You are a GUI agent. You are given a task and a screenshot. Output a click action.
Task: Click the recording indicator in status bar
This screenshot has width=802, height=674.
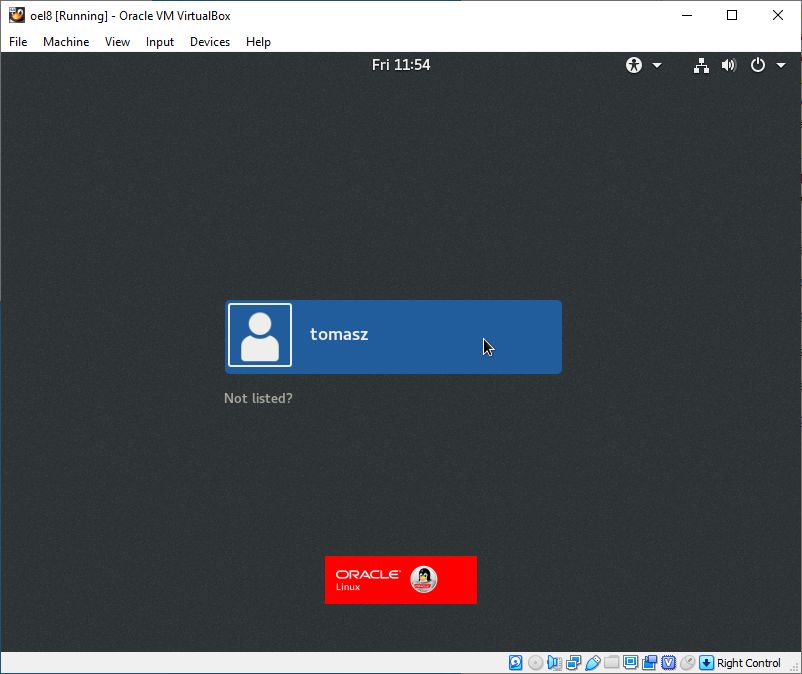pyautogui.click(x=650, y=663)
